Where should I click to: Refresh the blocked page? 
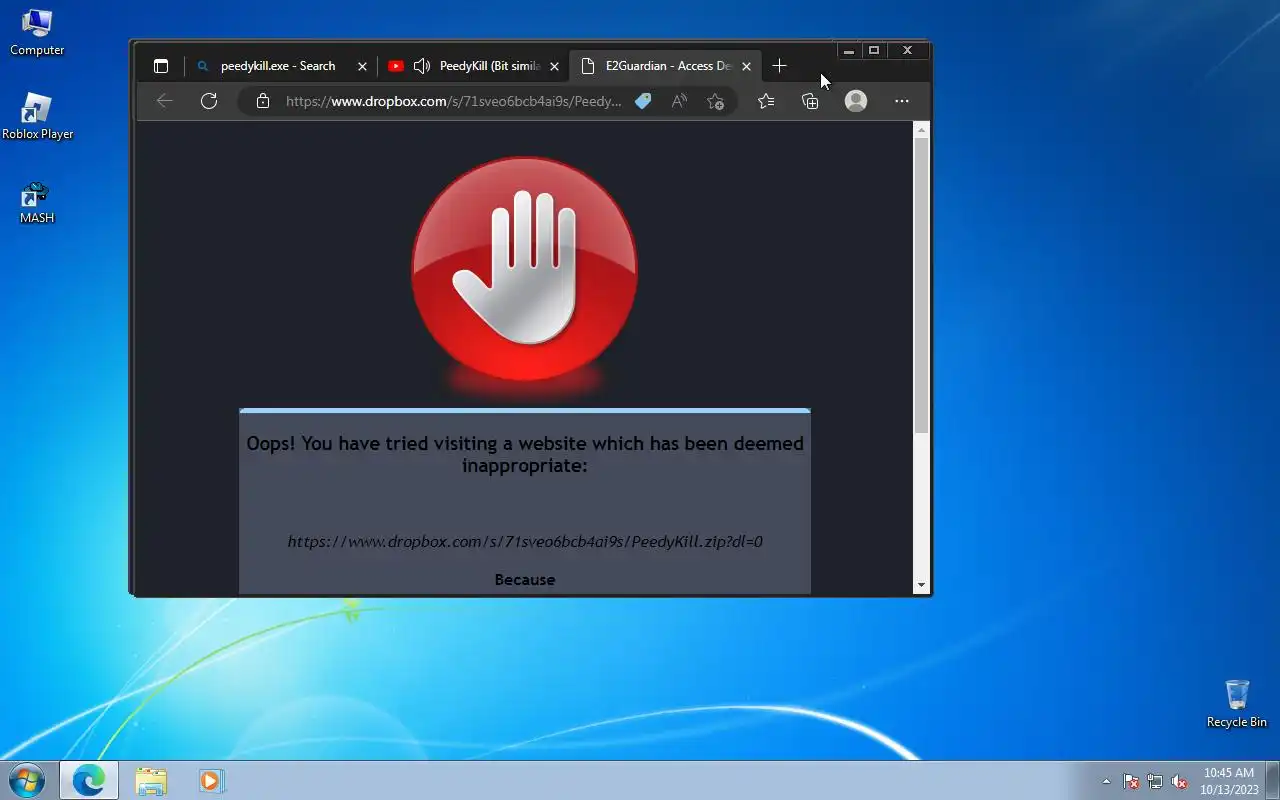coord(209,101)
